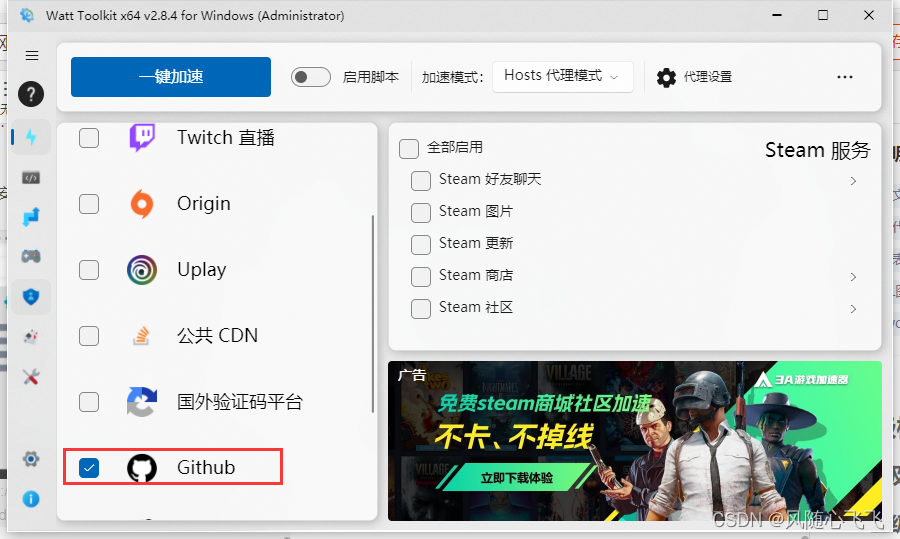The width and height of the screenshot is (900, 539).
Task: Check the Twitch 直播 checkbox
Action: (x=89, y=138)
